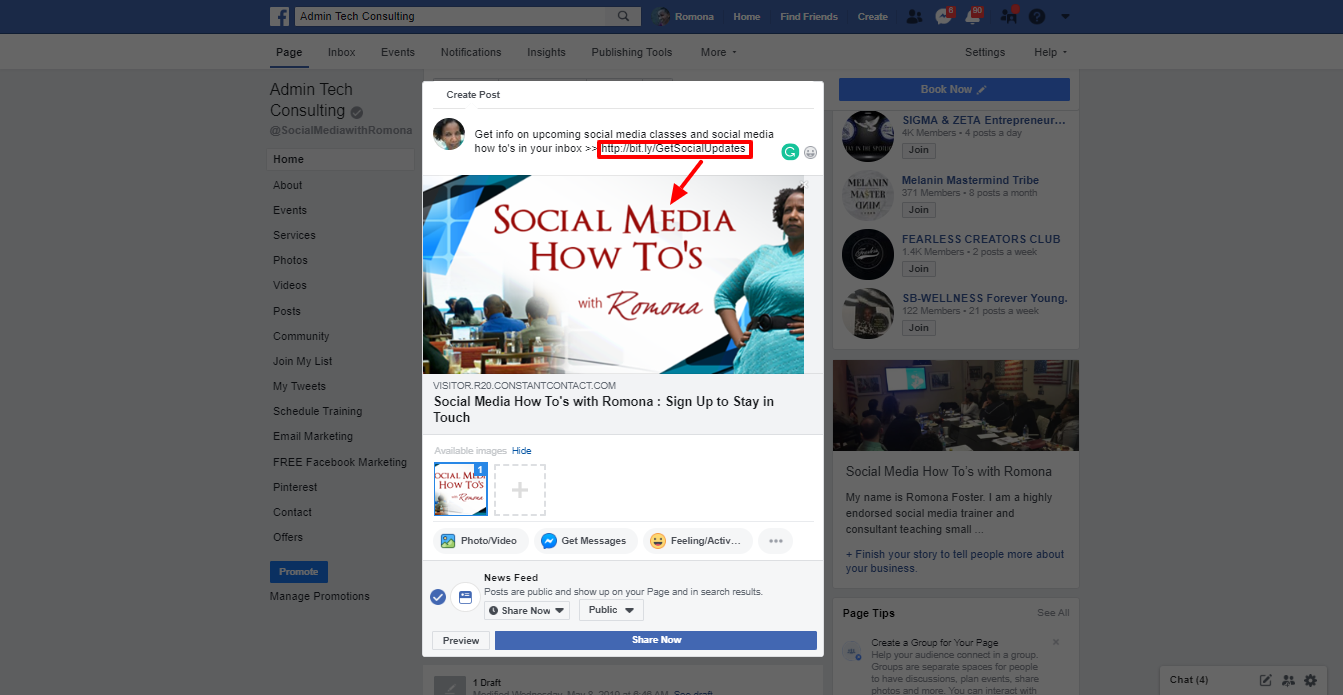The width and height of the screenshot is (1343, 695).
Task: Click the Social Media How To's preview image
Action: point(613,275)
